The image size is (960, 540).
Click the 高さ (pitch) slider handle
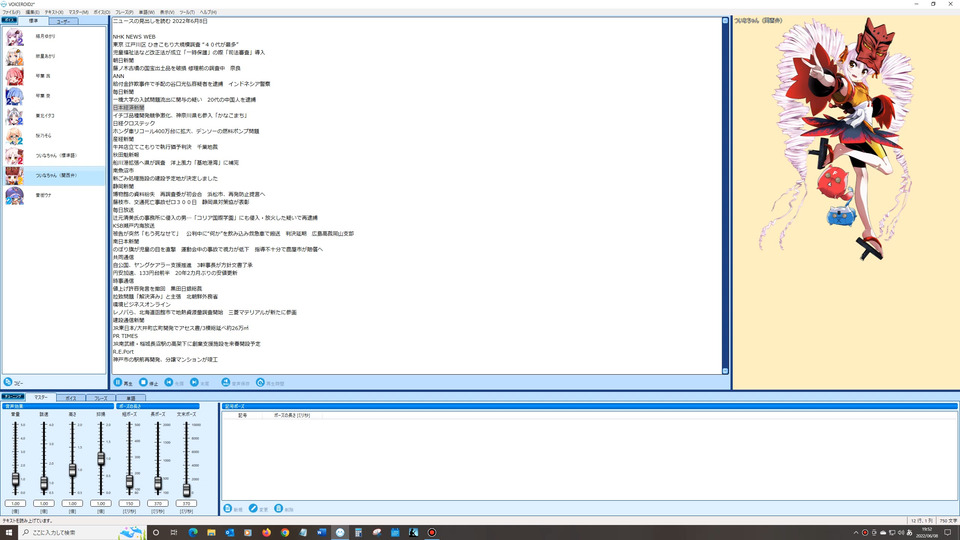pos(72,470)
